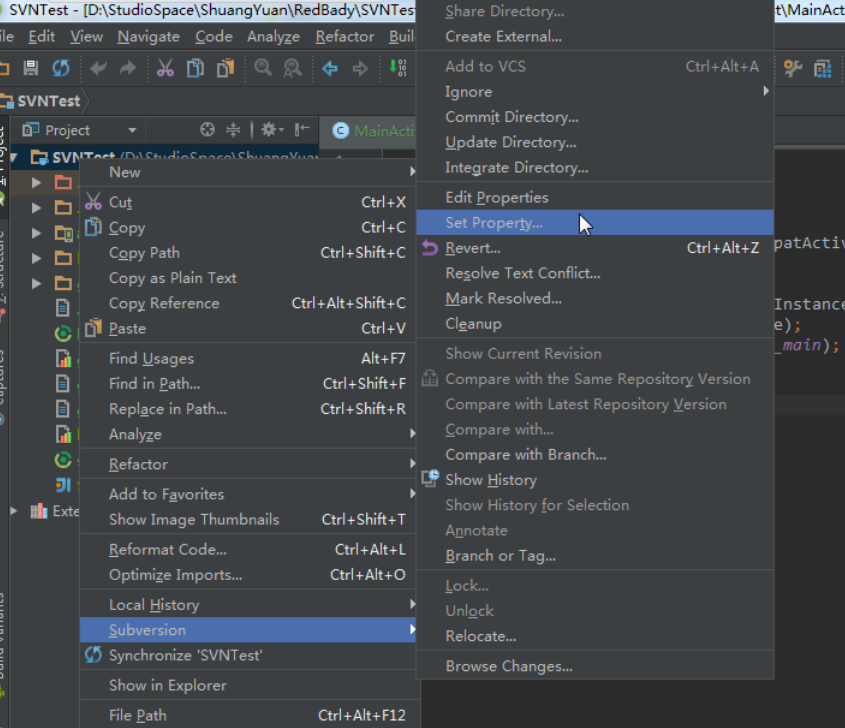Open the Analyze menu in menu bar

[x=273, y=37]
